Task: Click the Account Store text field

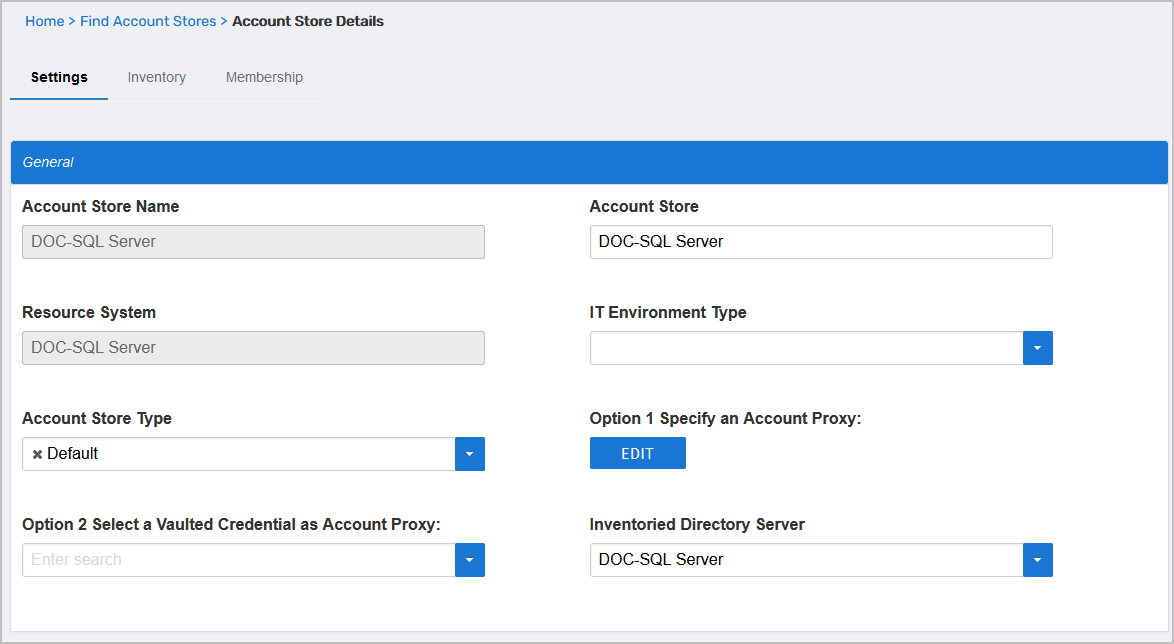Action: 820,242
